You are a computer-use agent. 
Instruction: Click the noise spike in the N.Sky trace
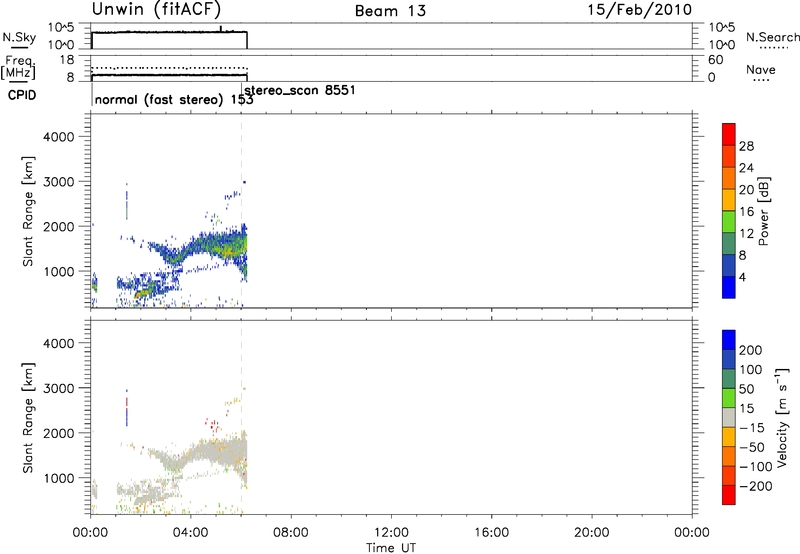pyautogui.click(x=220, y=29)
